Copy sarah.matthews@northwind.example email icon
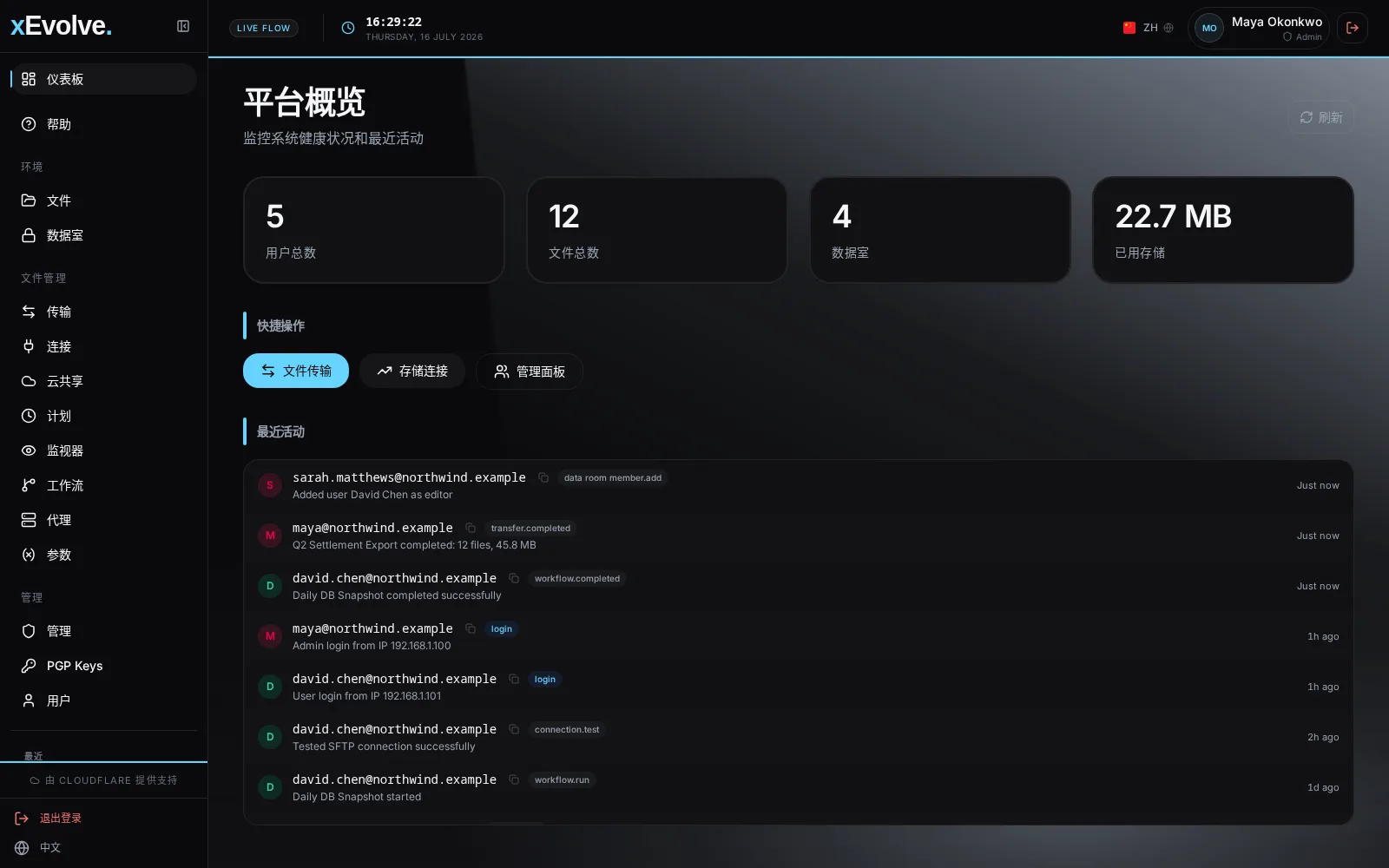This screenshot has height=868, width=1389. (x=543, y=477)
